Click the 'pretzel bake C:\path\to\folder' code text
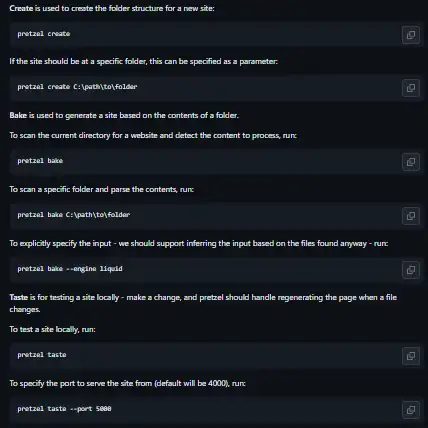This screenshot has width=428, height=428. [74, 215]
